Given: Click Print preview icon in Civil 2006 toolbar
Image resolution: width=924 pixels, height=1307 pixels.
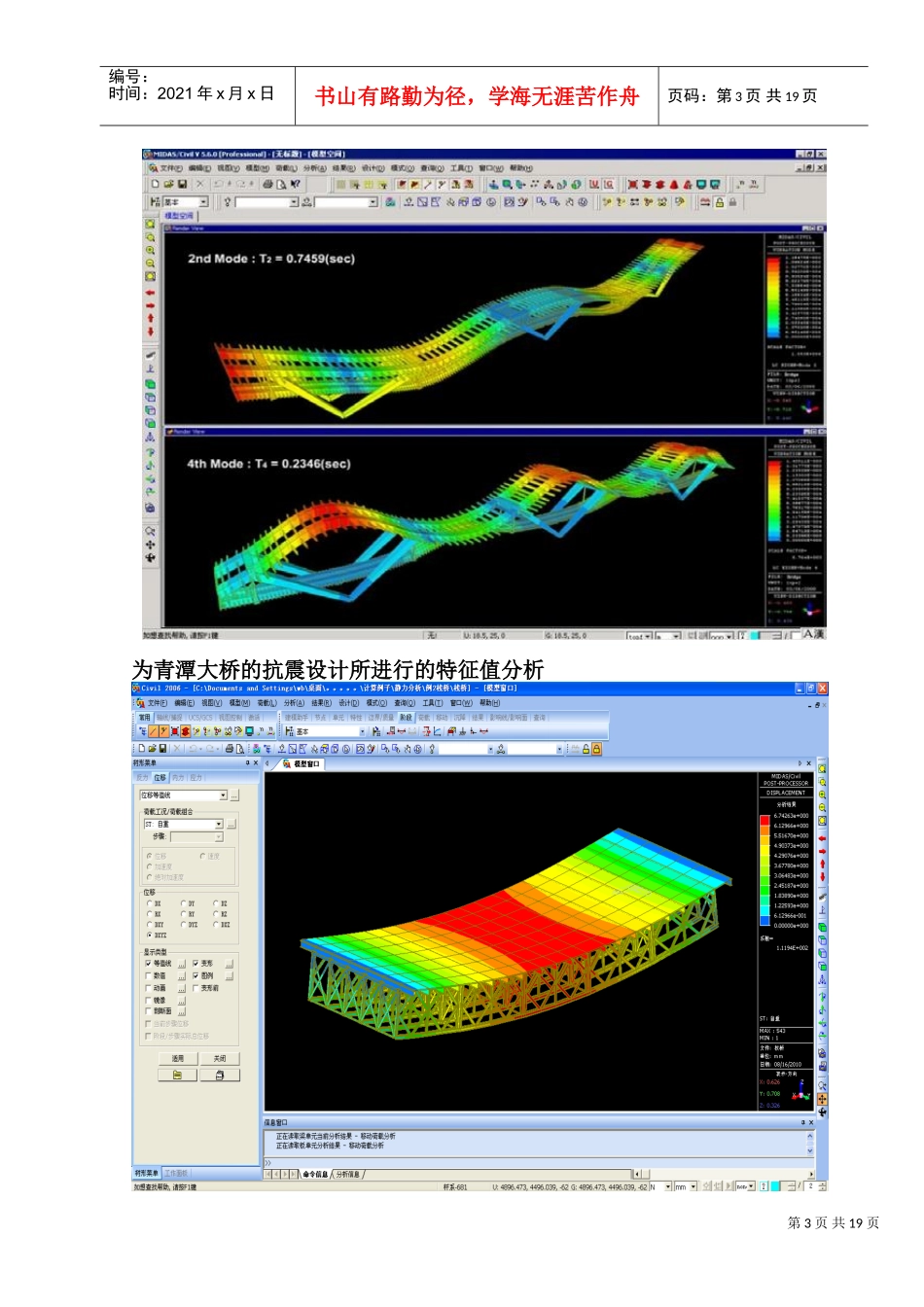Looking at the screenshot, I should click(239, 748).
